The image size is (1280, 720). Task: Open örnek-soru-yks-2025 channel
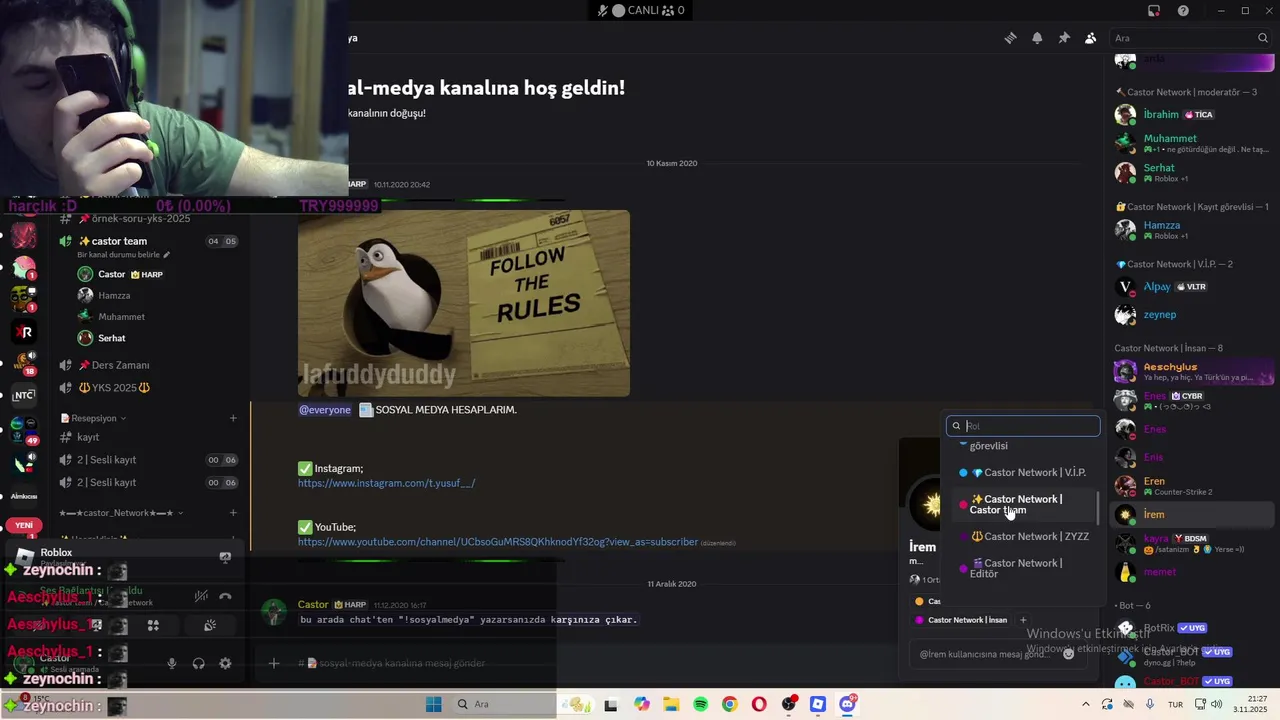coord(148,219)
